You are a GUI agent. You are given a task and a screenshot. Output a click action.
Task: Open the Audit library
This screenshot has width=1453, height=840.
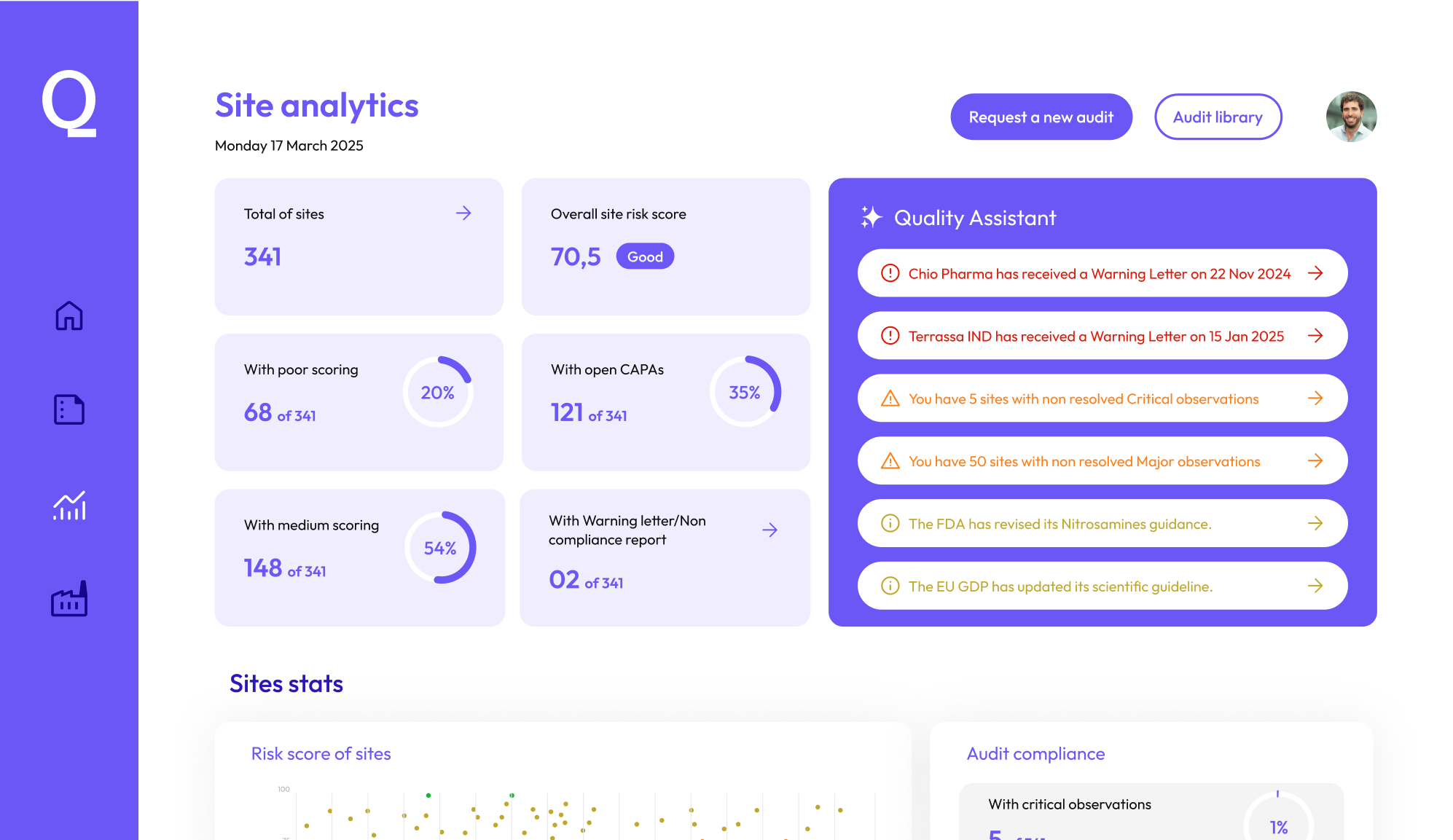point(1218,117)
